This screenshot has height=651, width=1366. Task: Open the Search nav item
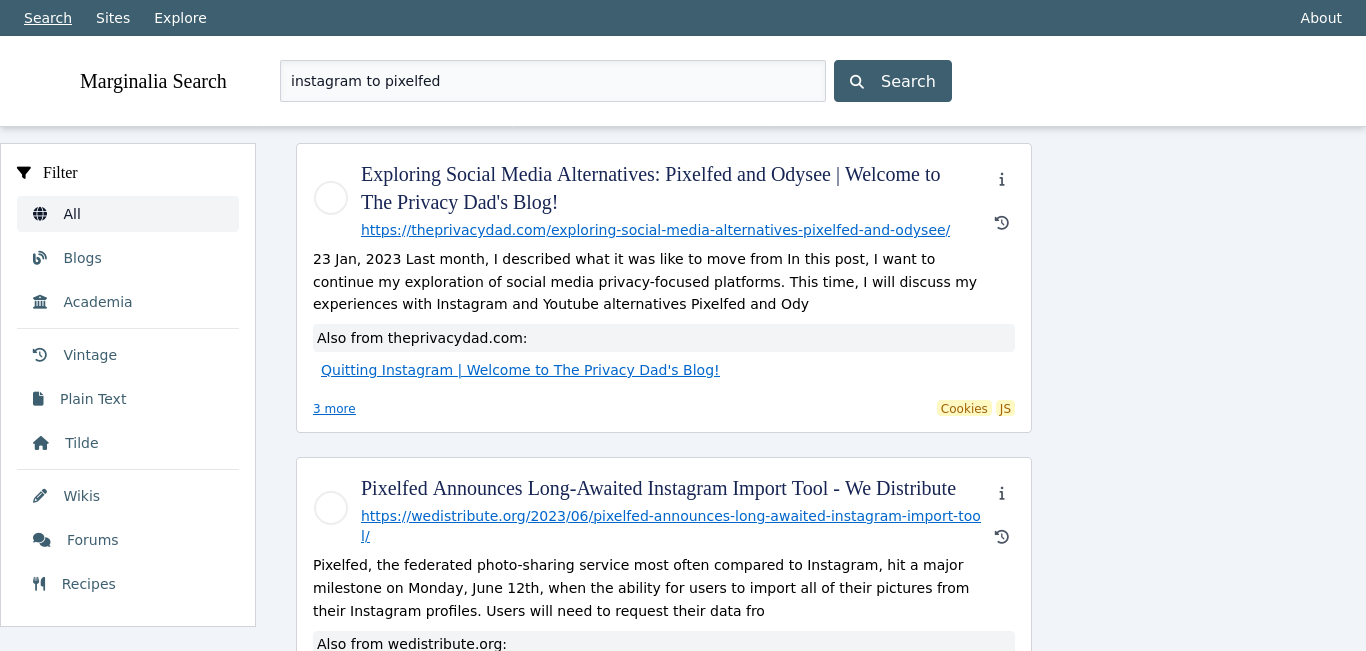point(48,18)
